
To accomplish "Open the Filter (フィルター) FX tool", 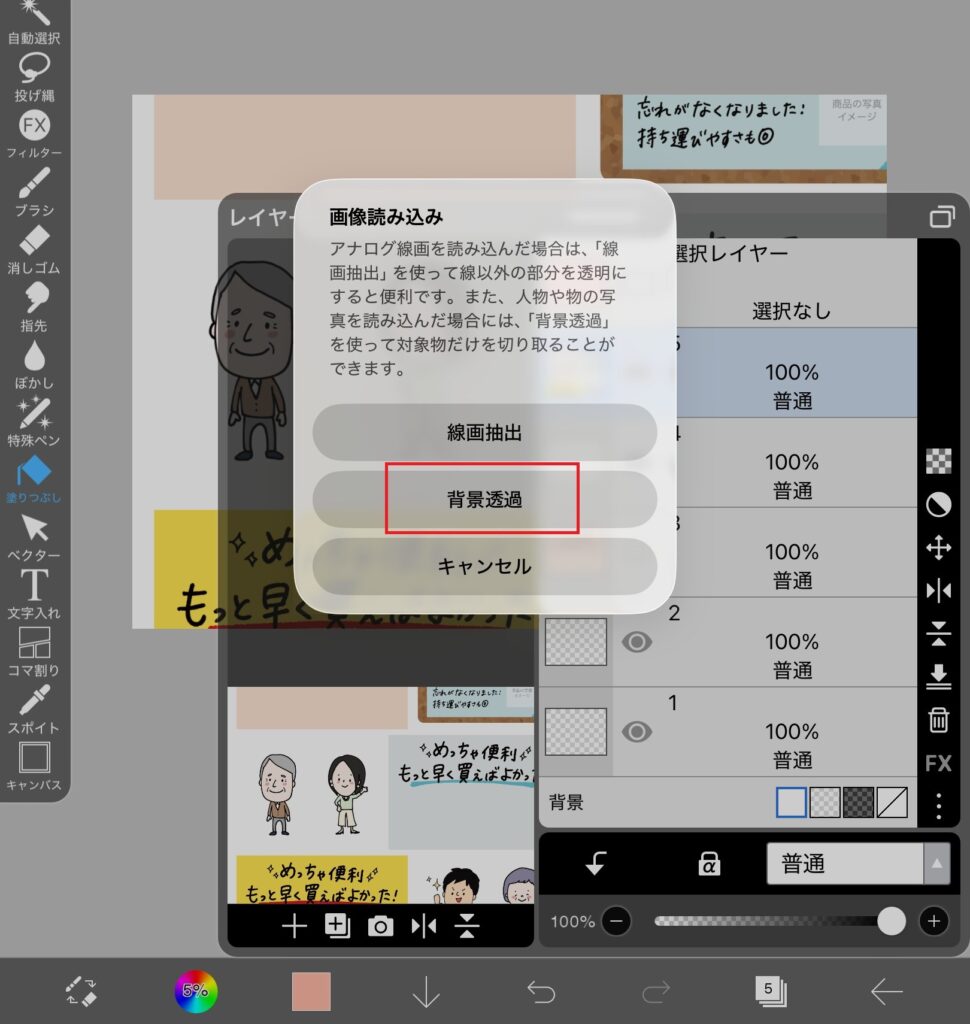I will 34,133.
